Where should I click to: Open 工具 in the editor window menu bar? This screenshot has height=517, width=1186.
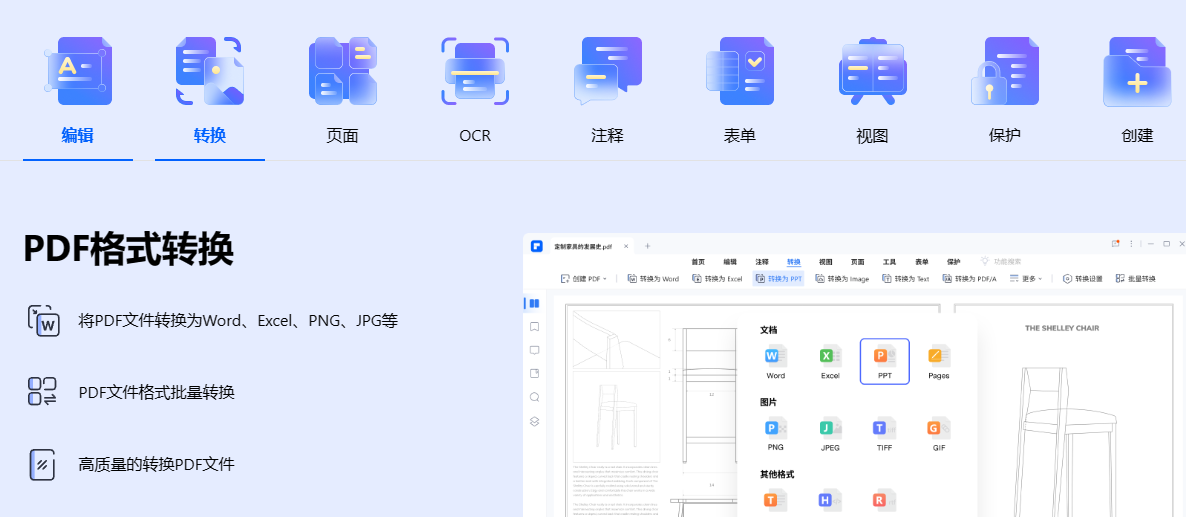point(890,262)
